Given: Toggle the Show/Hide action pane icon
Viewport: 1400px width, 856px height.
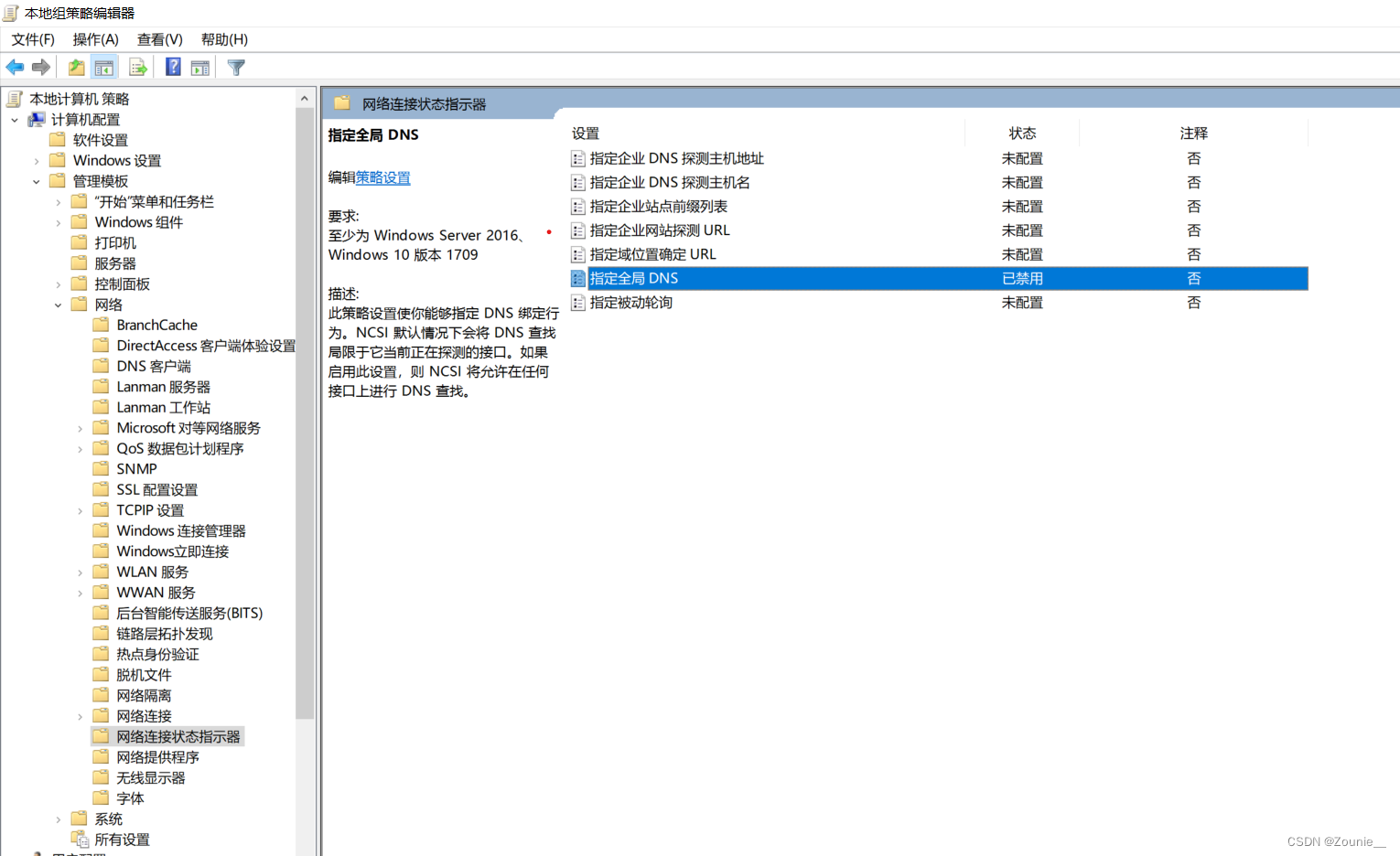Looking at the screenshot, I should (200, 67).
